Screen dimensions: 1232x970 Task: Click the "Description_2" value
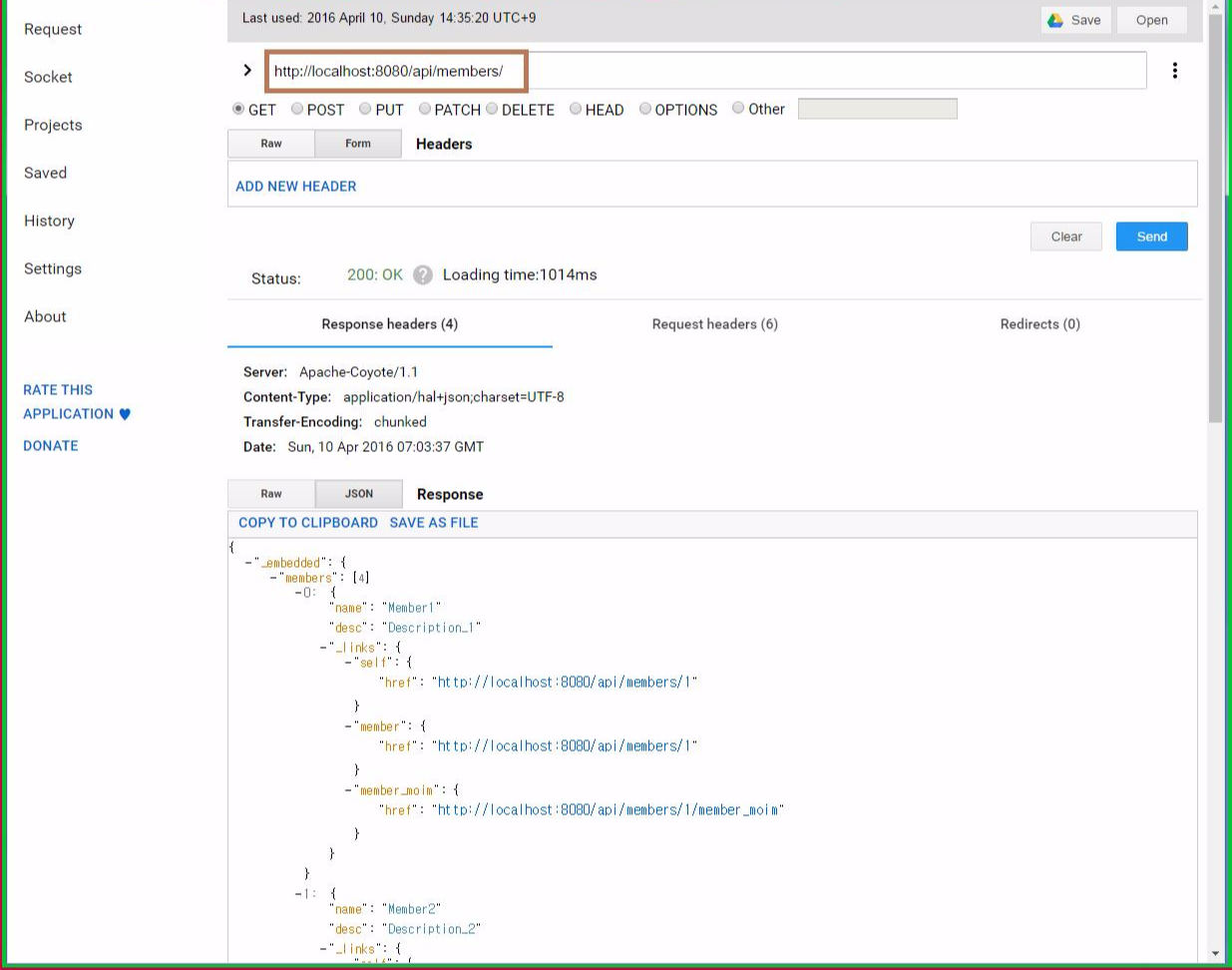432,929
